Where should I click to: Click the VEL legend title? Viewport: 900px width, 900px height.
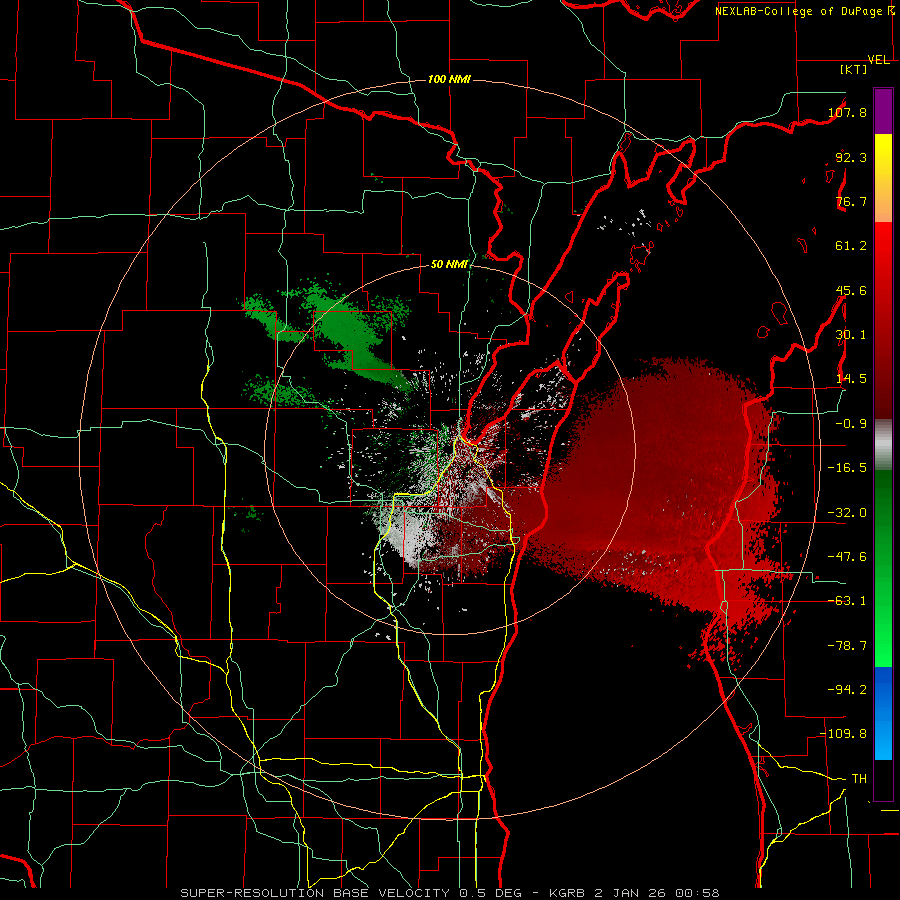click(879, 60)
